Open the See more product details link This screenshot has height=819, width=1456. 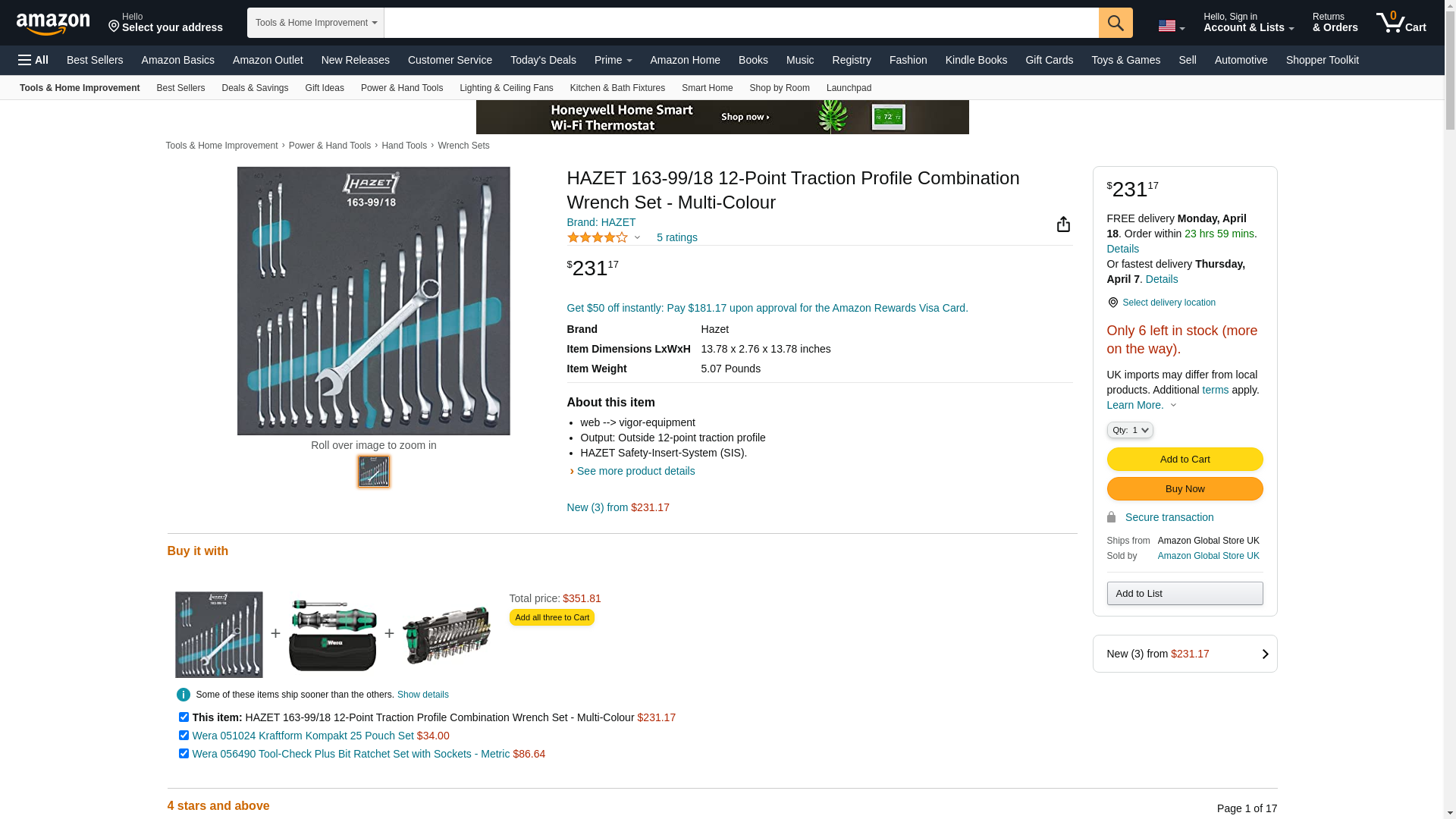pyautogui.click(x=635, y=471)
